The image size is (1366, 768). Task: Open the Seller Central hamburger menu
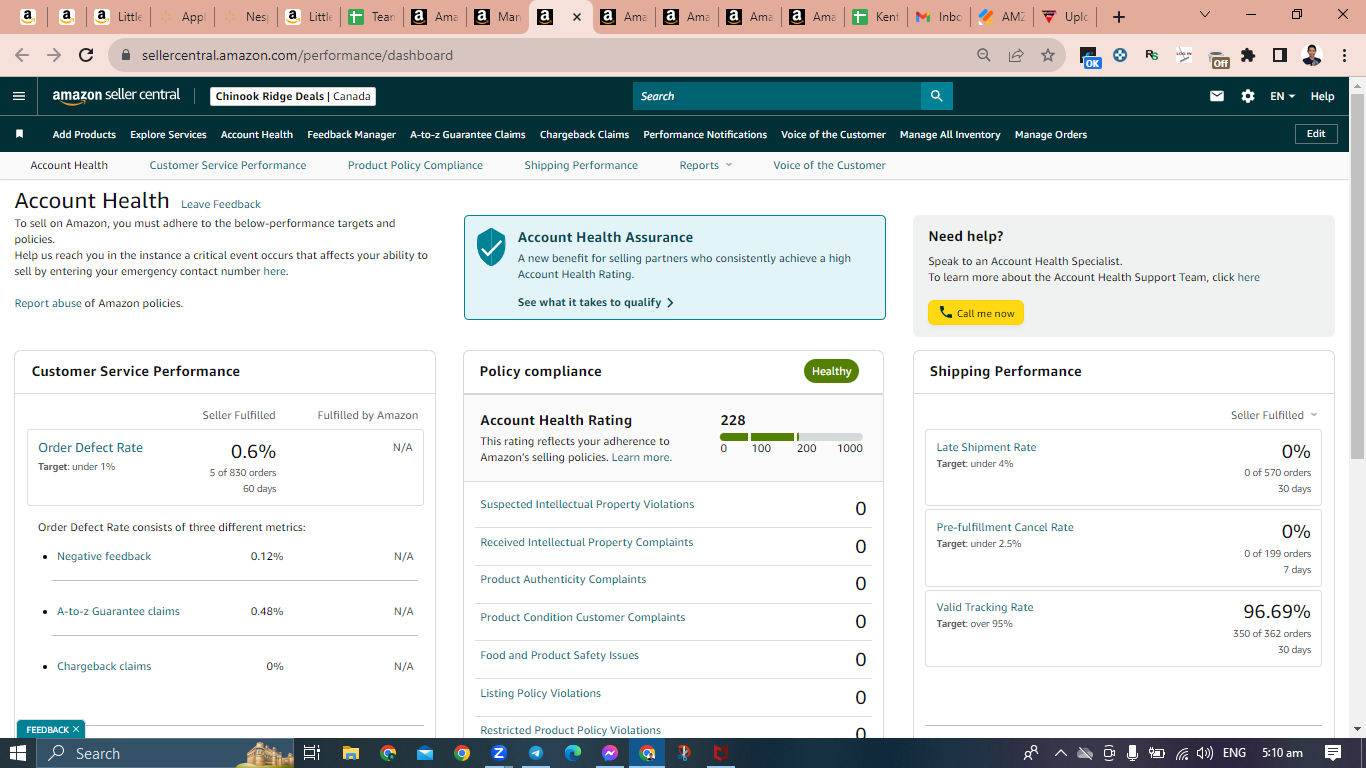(19, 96)
